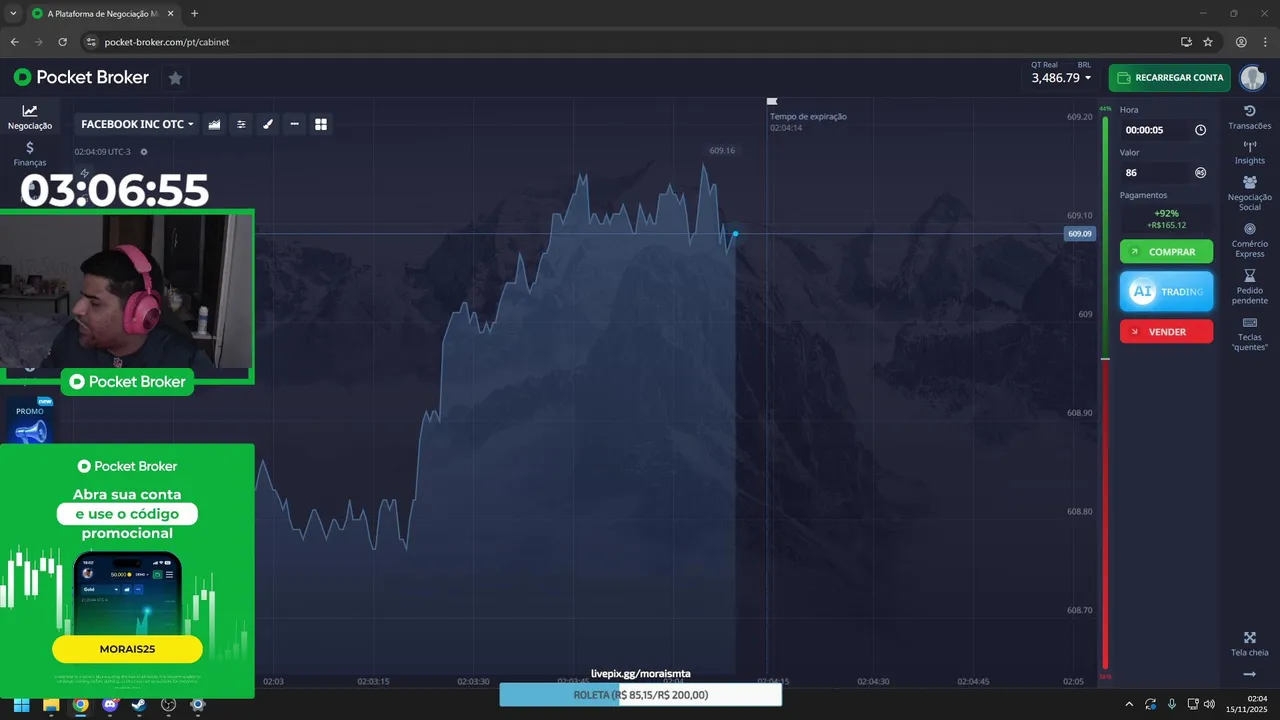Change the chart type with area icon
Viewport: 1280px width, 720px height.
[214, 124]
